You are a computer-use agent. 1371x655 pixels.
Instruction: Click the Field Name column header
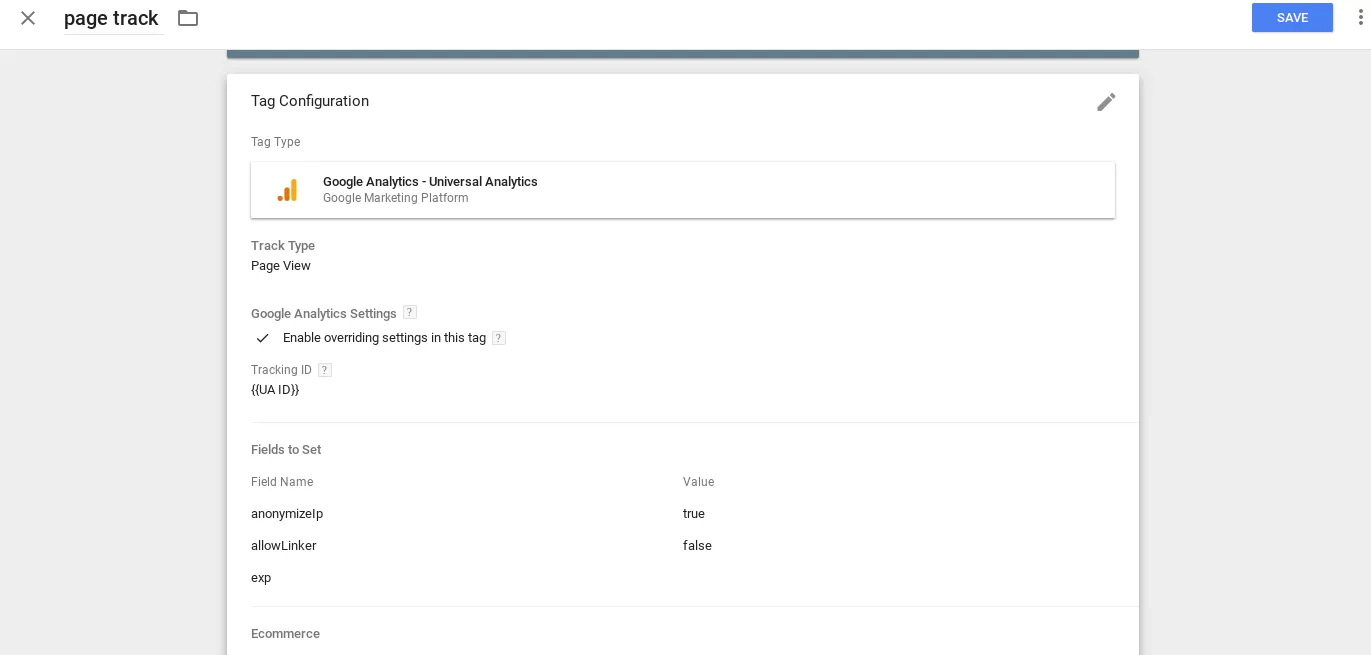click(282, 482)
